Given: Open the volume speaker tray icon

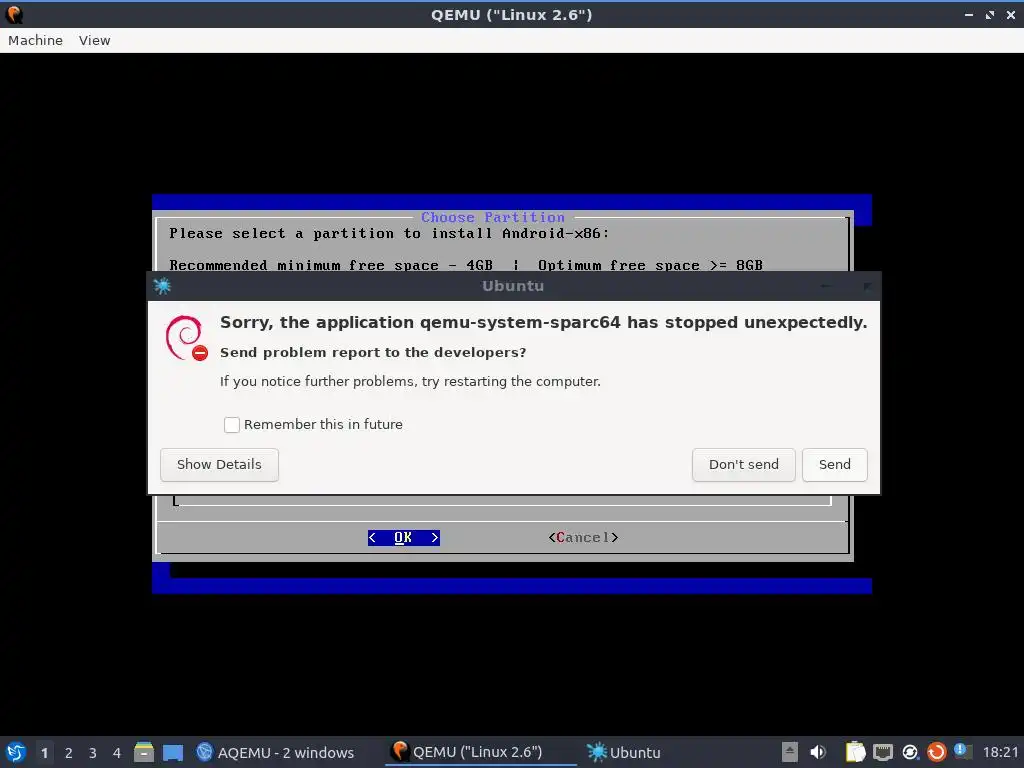Looking at the screenshot, I should tap(818, 752).
